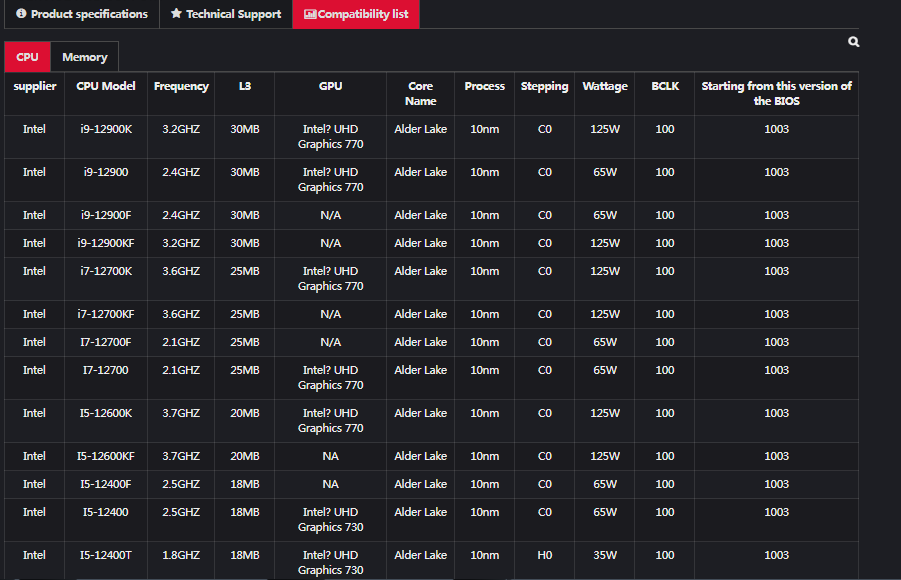The height and width of the screenshot is (580, 901).
Task: Select the I7-12700F model cell
Action: pos(106,343)
